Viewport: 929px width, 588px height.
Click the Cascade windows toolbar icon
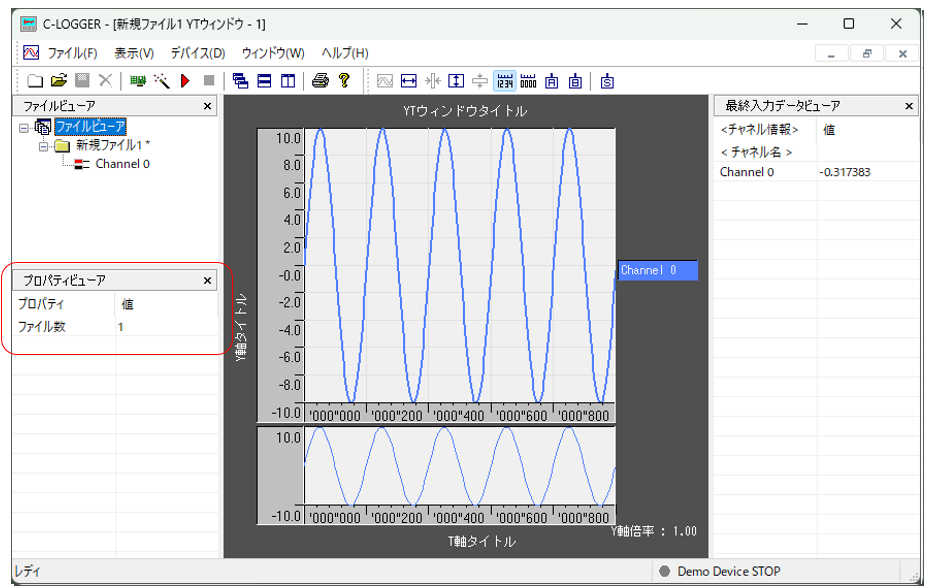[240, 81]
